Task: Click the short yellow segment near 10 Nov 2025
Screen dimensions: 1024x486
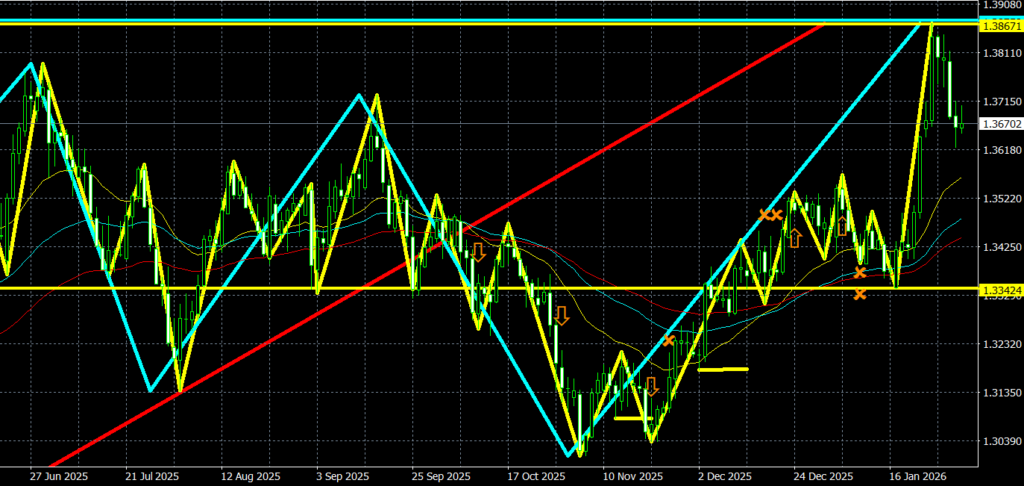Action: pyautogui.click(x=632, y=418)
